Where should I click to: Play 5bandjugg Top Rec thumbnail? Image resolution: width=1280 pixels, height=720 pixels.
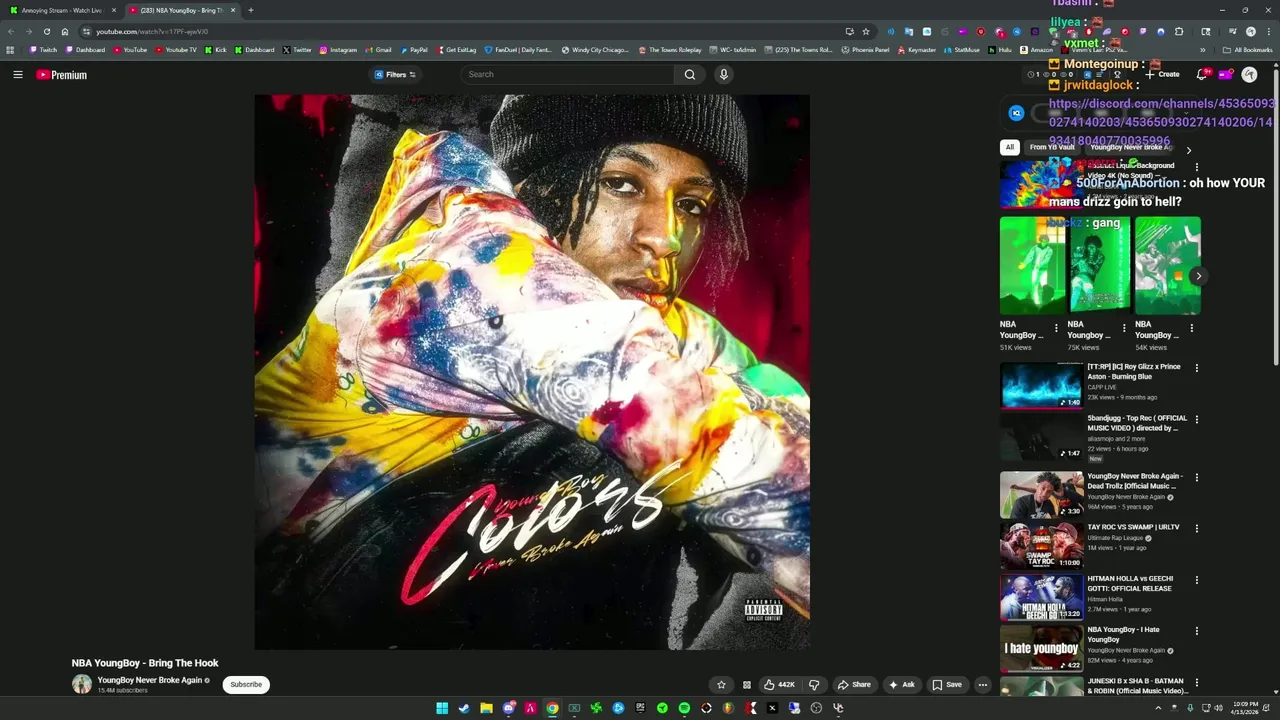(x=1041, y=438)
